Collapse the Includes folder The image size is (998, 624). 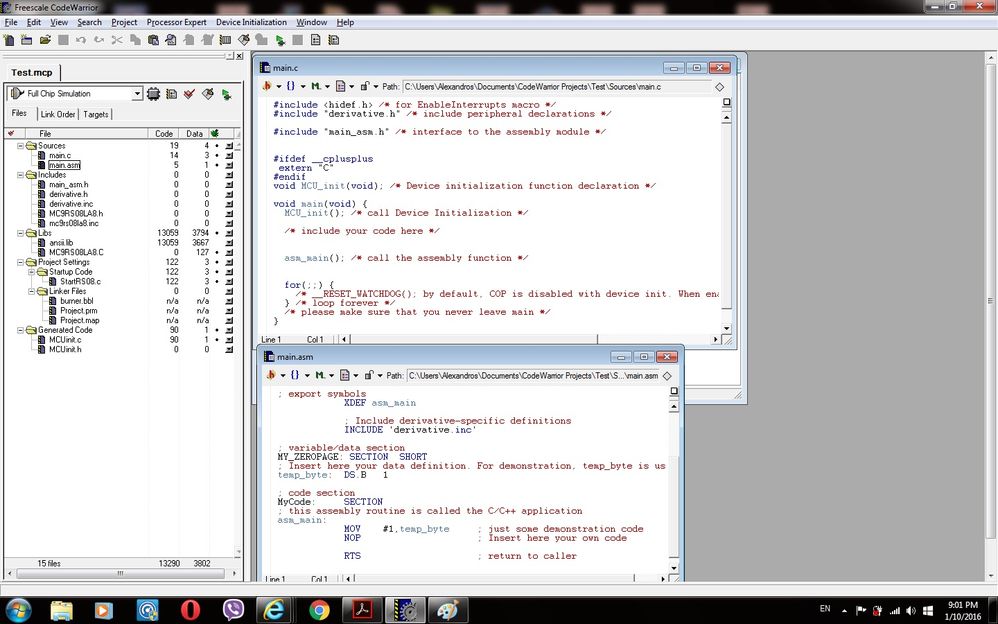20,174
